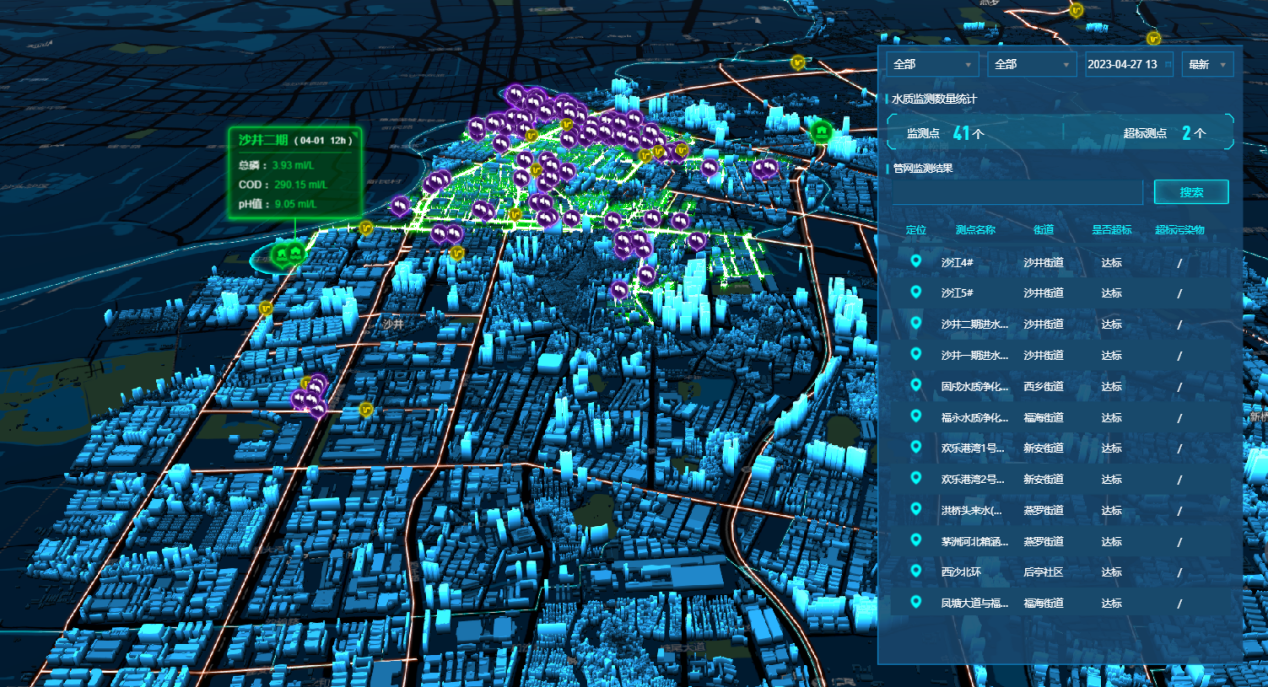Open the 2023-04-27 date picker field

click(x=1128, y=64)
